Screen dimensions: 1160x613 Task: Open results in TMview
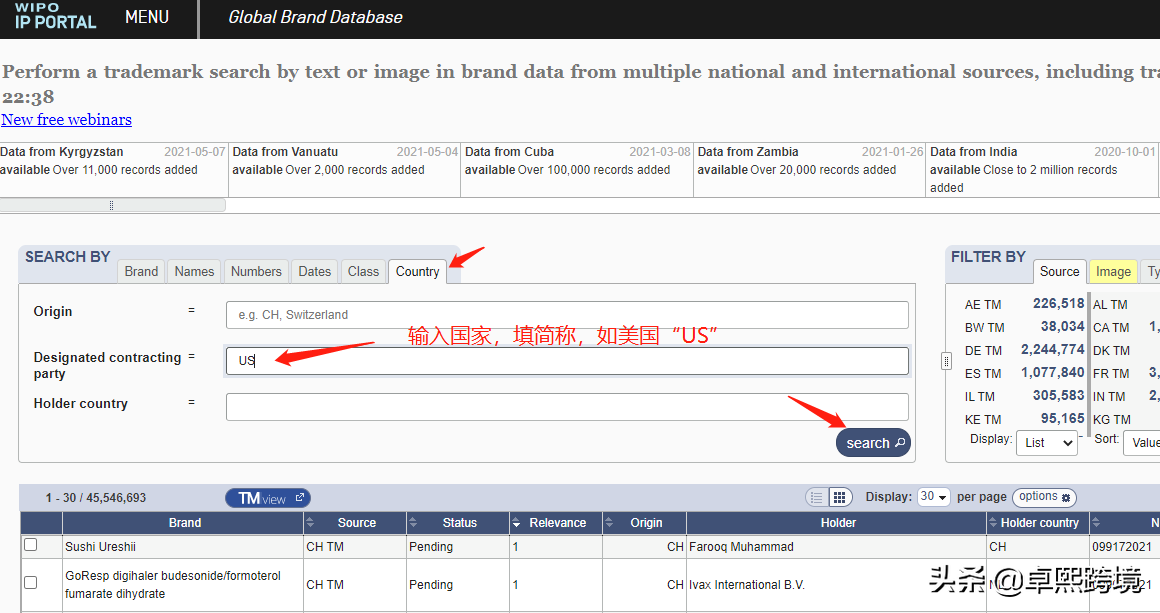267,498
